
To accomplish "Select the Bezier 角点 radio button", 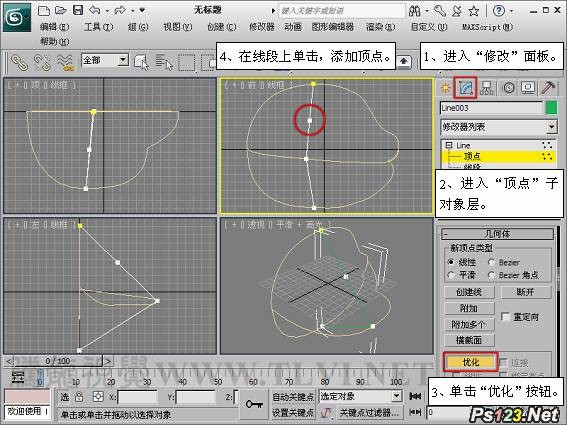I will pyautogui.click(x=491, y=275).
